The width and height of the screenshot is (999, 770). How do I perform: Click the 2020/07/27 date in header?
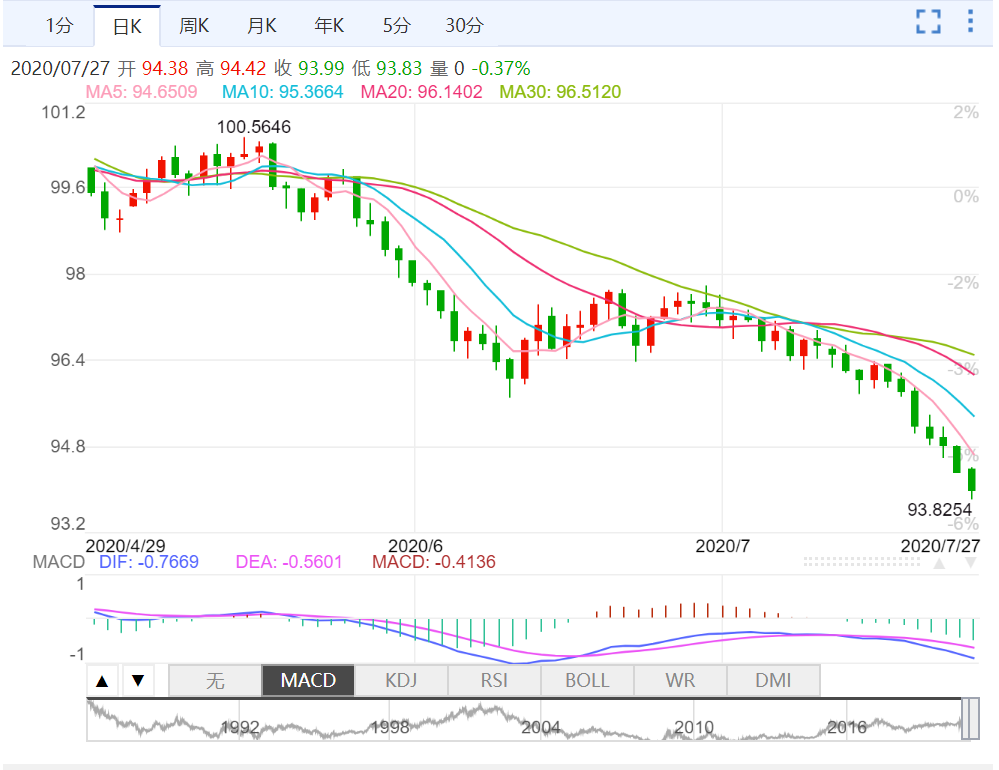coord(61,68)
